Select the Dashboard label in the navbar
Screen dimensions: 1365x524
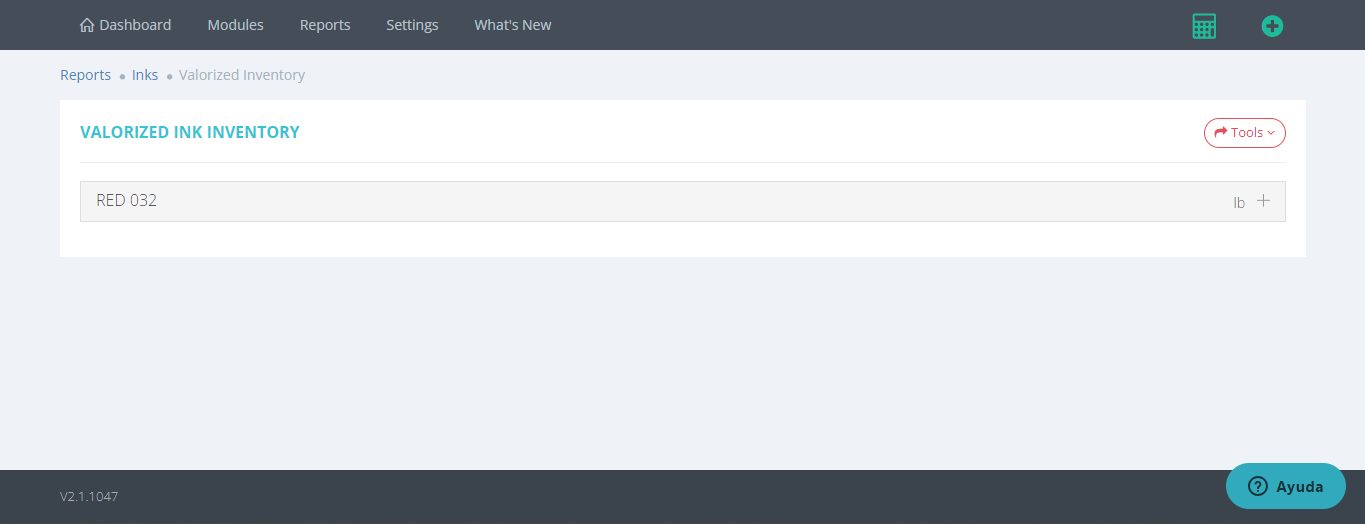pos(135,25)
